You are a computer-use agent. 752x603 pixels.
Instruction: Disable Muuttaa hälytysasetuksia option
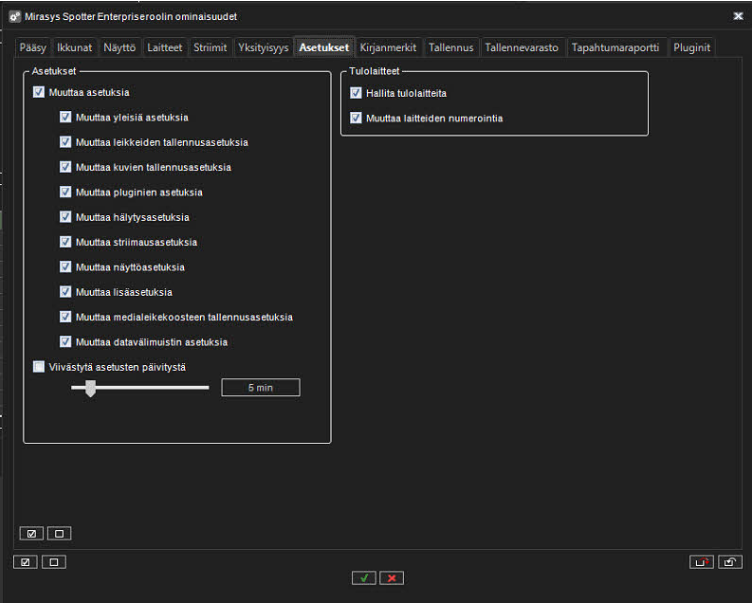click(66, 217)
